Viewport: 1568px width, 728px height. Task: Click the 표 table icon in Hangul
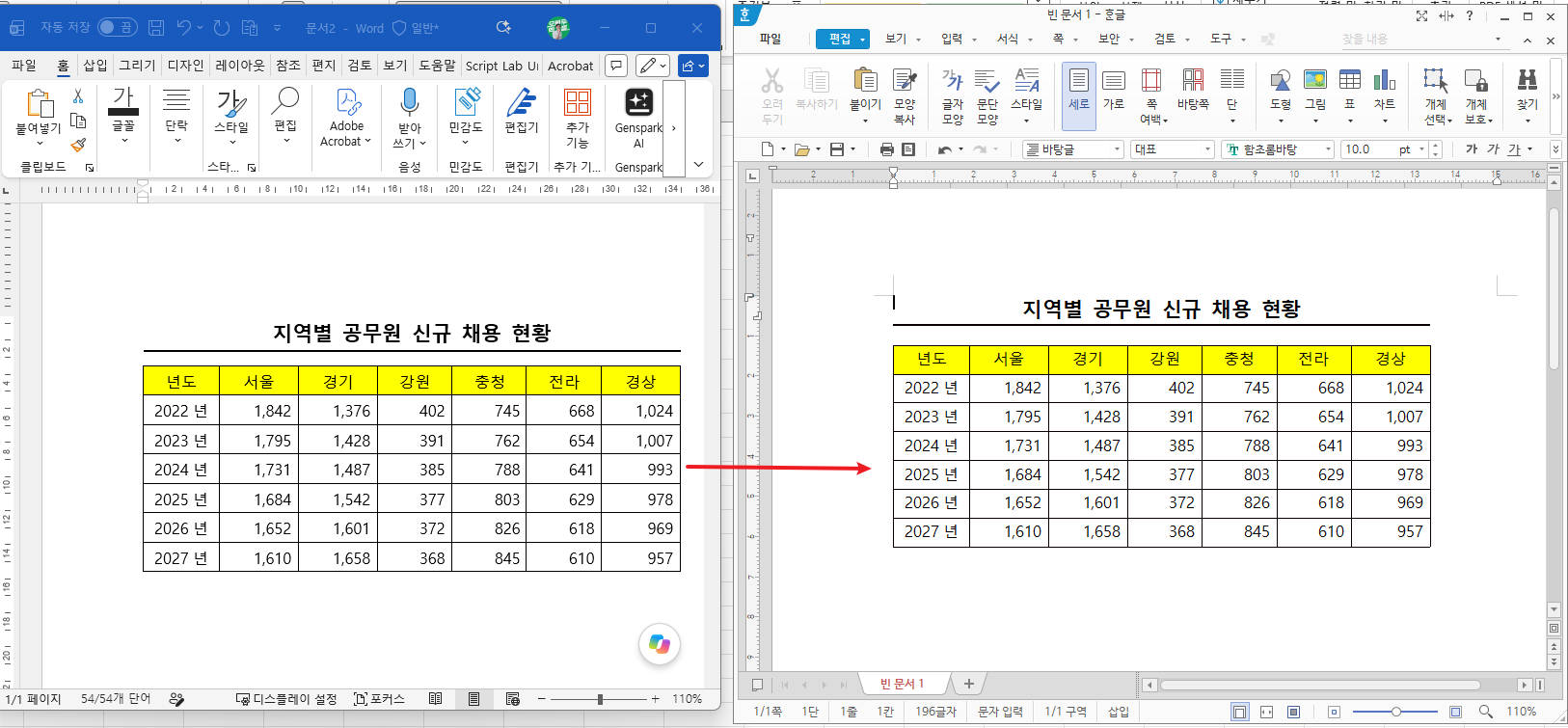point(1350,89)
